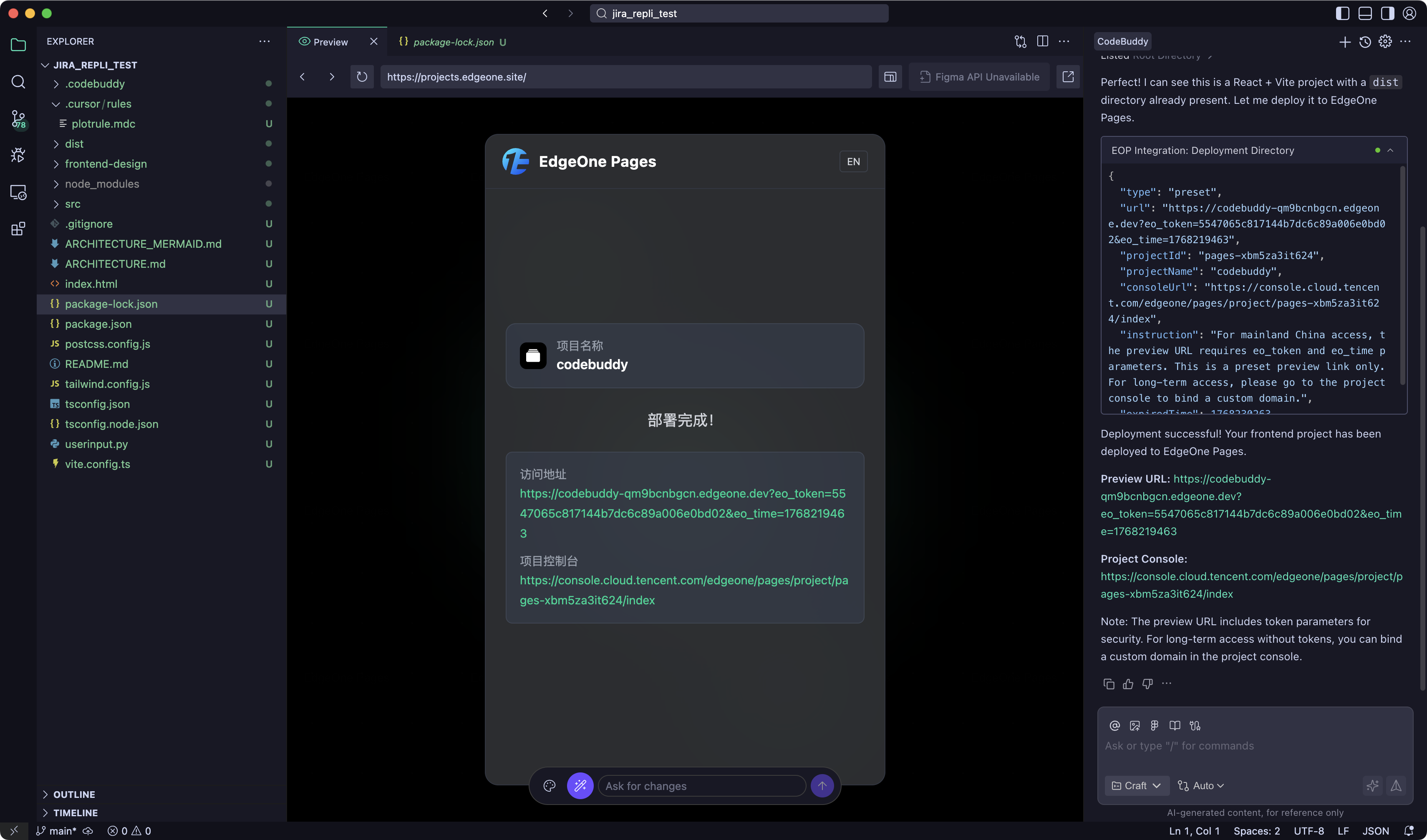
Task: Open the Extensions sidebar icon
Action: [x=18, y=229]
